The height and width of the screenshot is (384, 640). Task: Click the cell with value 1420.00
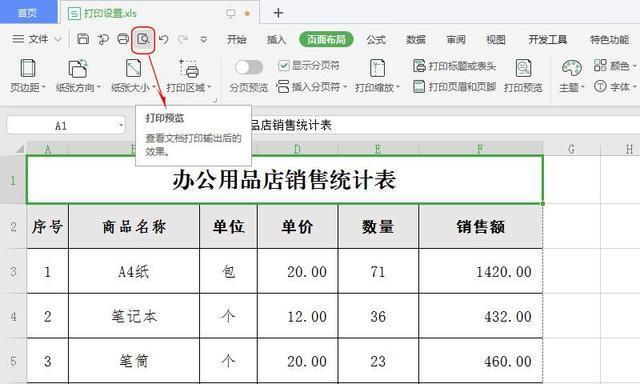481,271
